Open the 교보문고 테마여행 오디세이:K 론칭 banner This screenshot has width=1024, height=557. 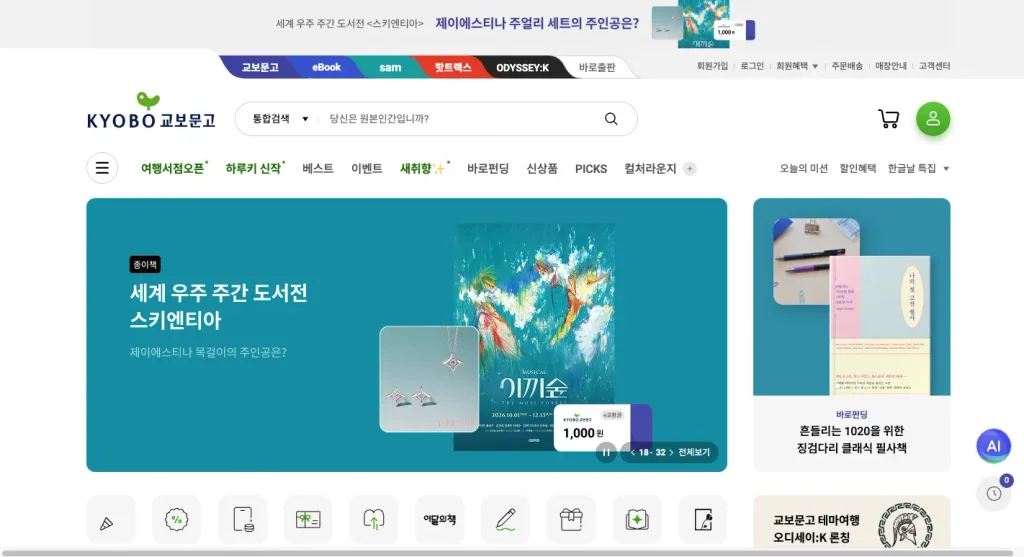[x=852, y=522]
